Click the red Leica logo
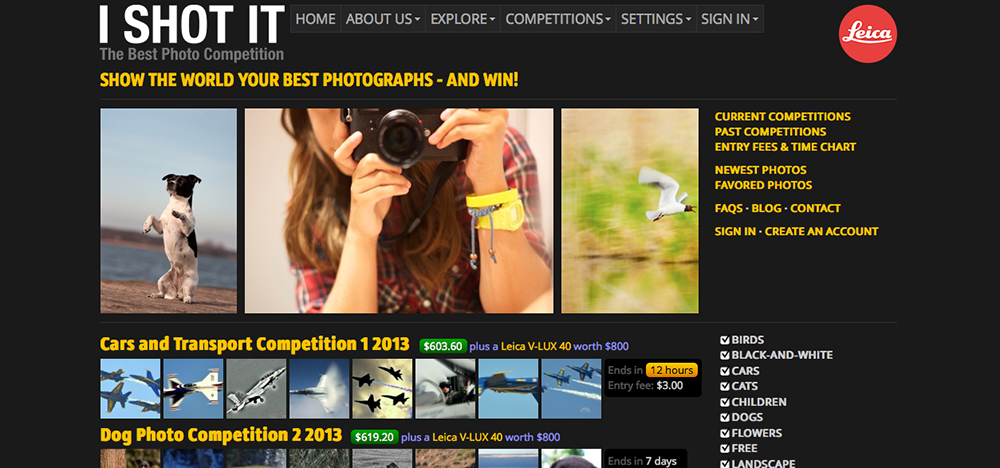Image resolution: width=1000 pixels, height=468 pixels. (867, 34)
